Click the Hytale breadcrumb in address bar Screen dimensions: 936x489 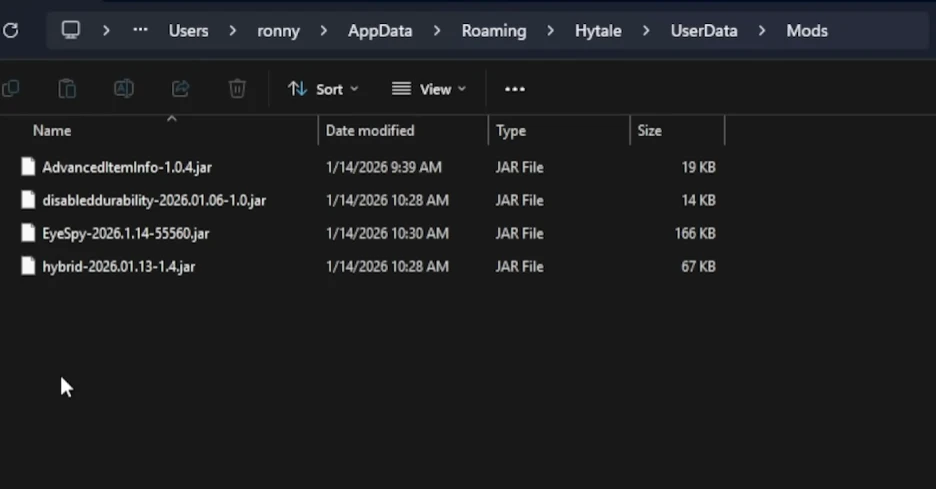point(598,31)
